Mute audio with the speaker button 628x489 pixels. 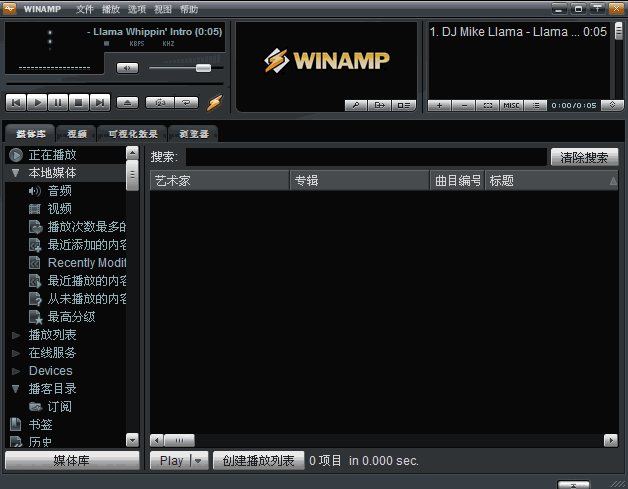(x=127, y=68)
